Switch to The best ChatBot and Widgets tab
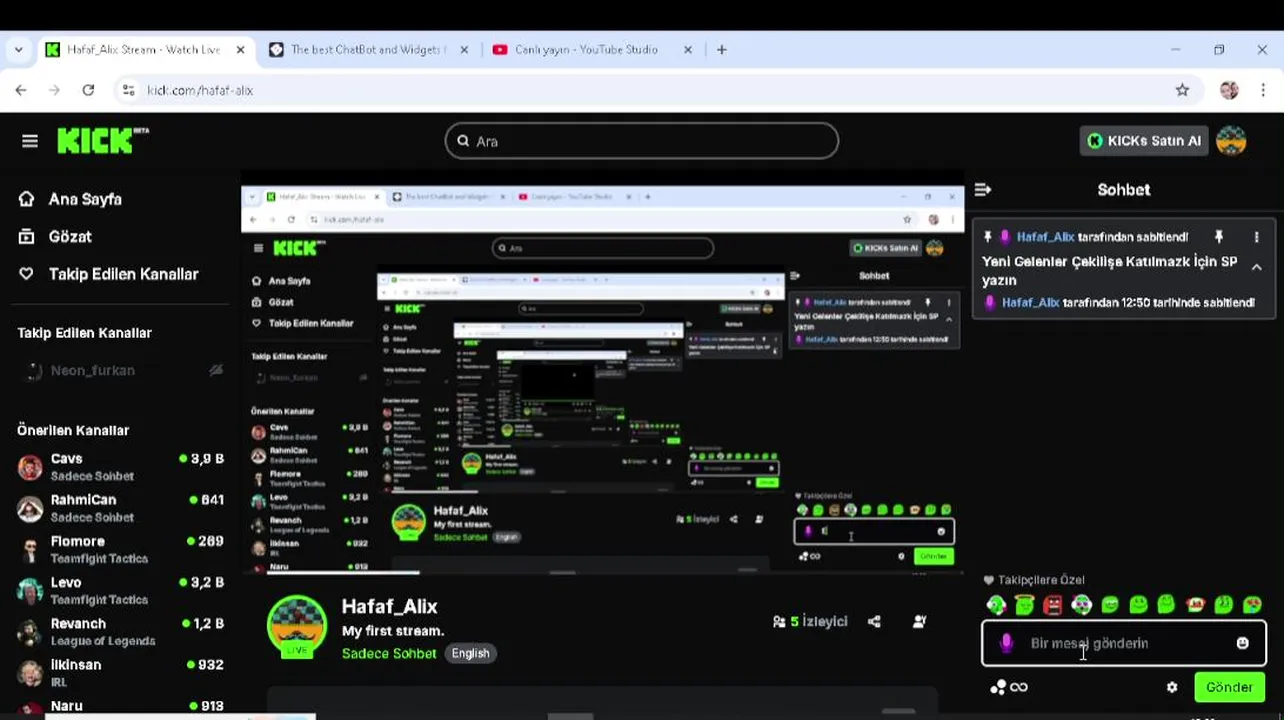This screenshot has height=720, width=1284. click(368, 49)
